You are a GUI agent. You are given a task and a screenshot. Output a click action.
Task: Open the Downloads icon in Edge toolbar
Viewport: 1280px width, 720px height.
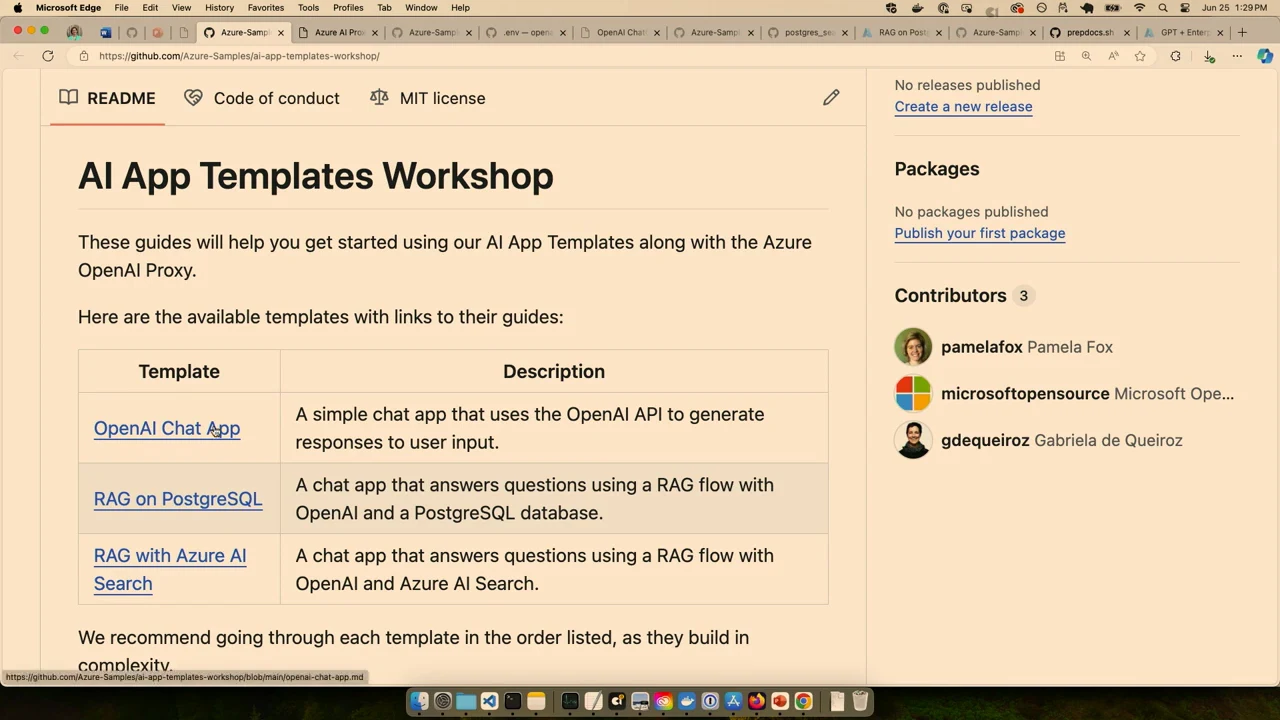(x=1209, y=56)
